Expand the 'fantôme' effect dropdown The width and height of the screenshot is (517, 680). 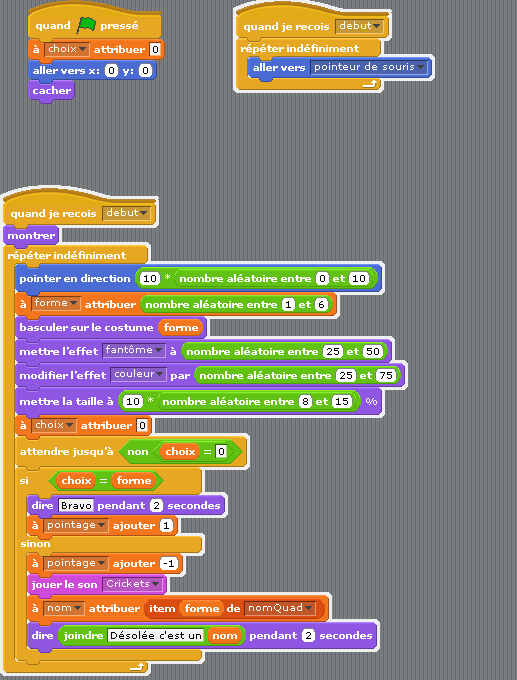[134, 350]
